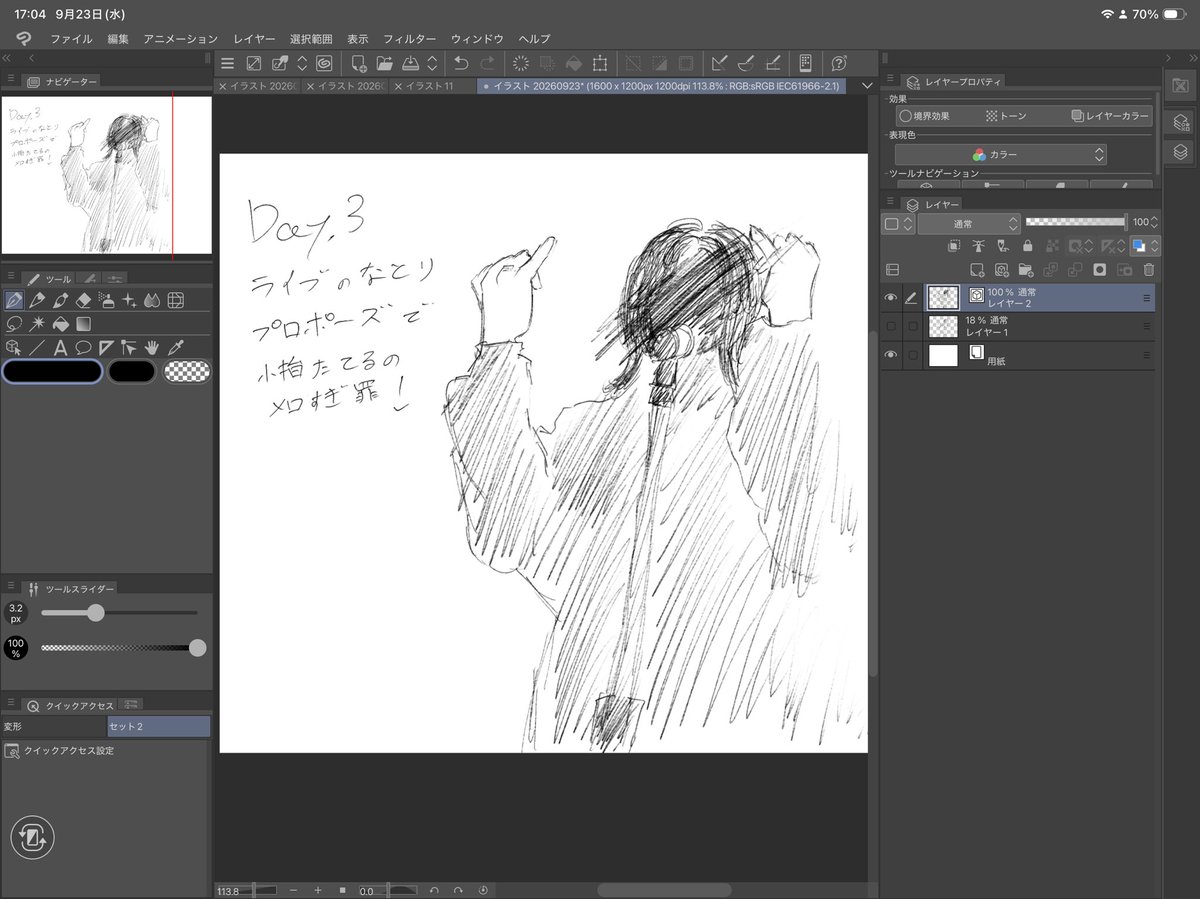
Task: Click the navigator canvas thumbnail
Action: 107,175
